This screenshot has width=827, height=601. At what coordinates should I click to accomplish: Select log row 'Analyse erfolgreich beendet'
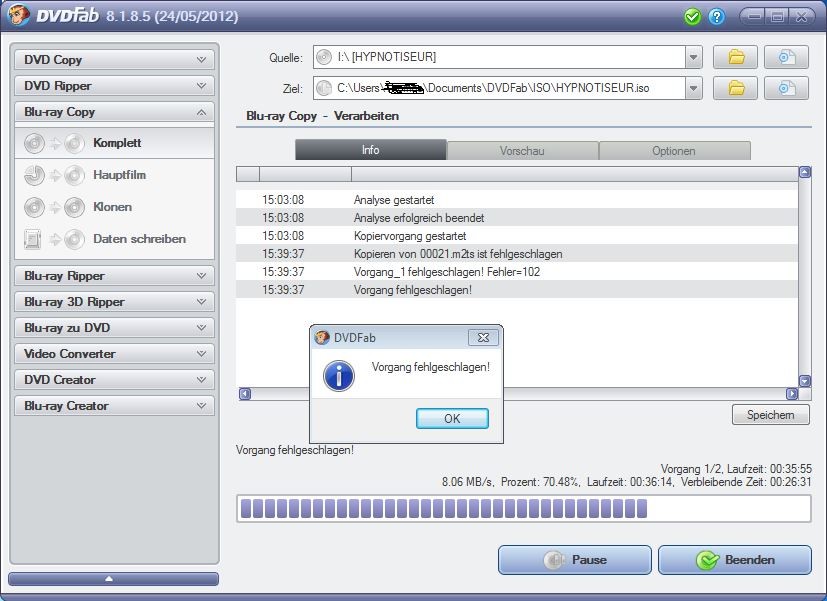[x=517, y=218]
